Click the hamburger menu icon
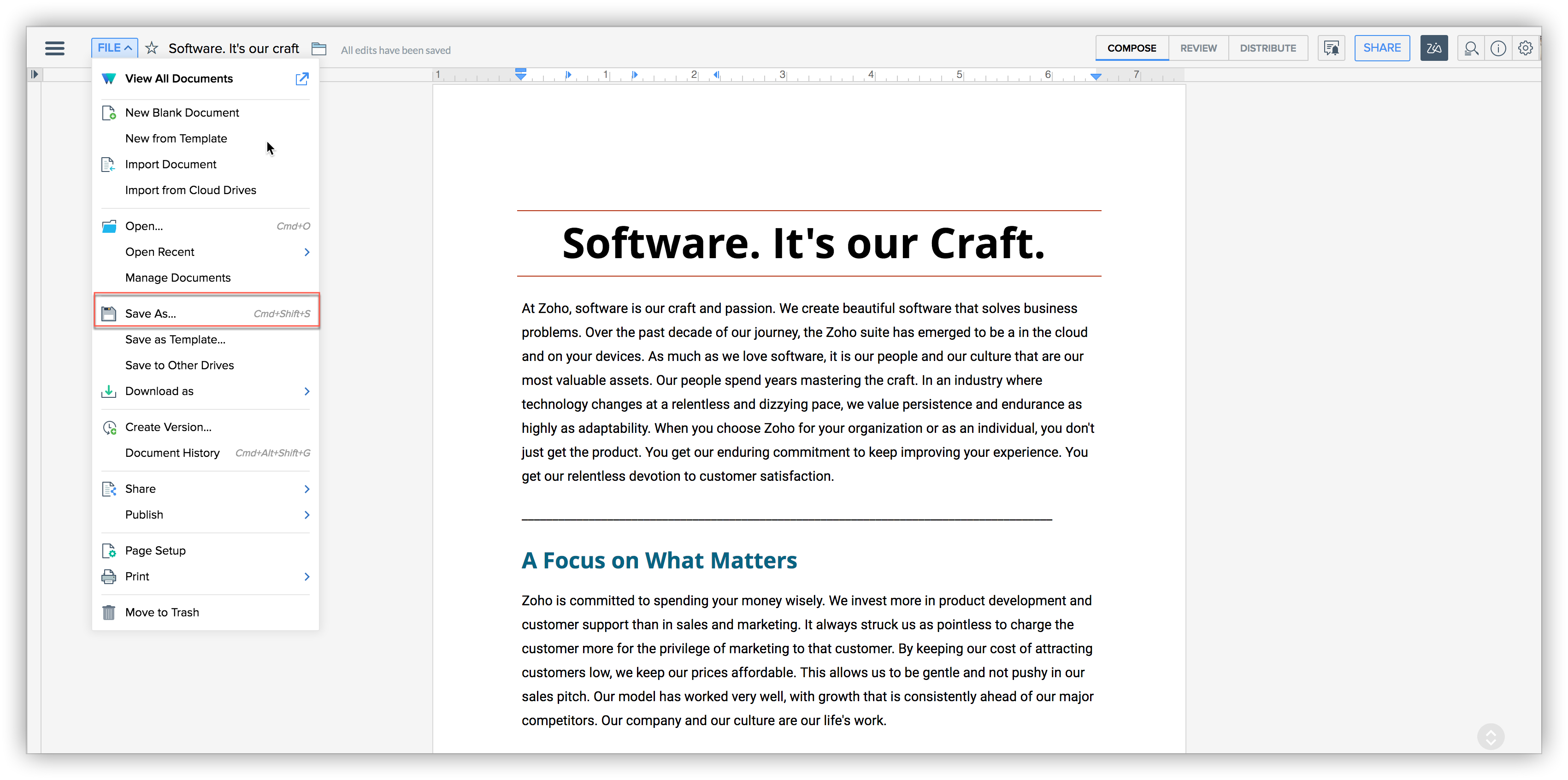 point(55,48)
